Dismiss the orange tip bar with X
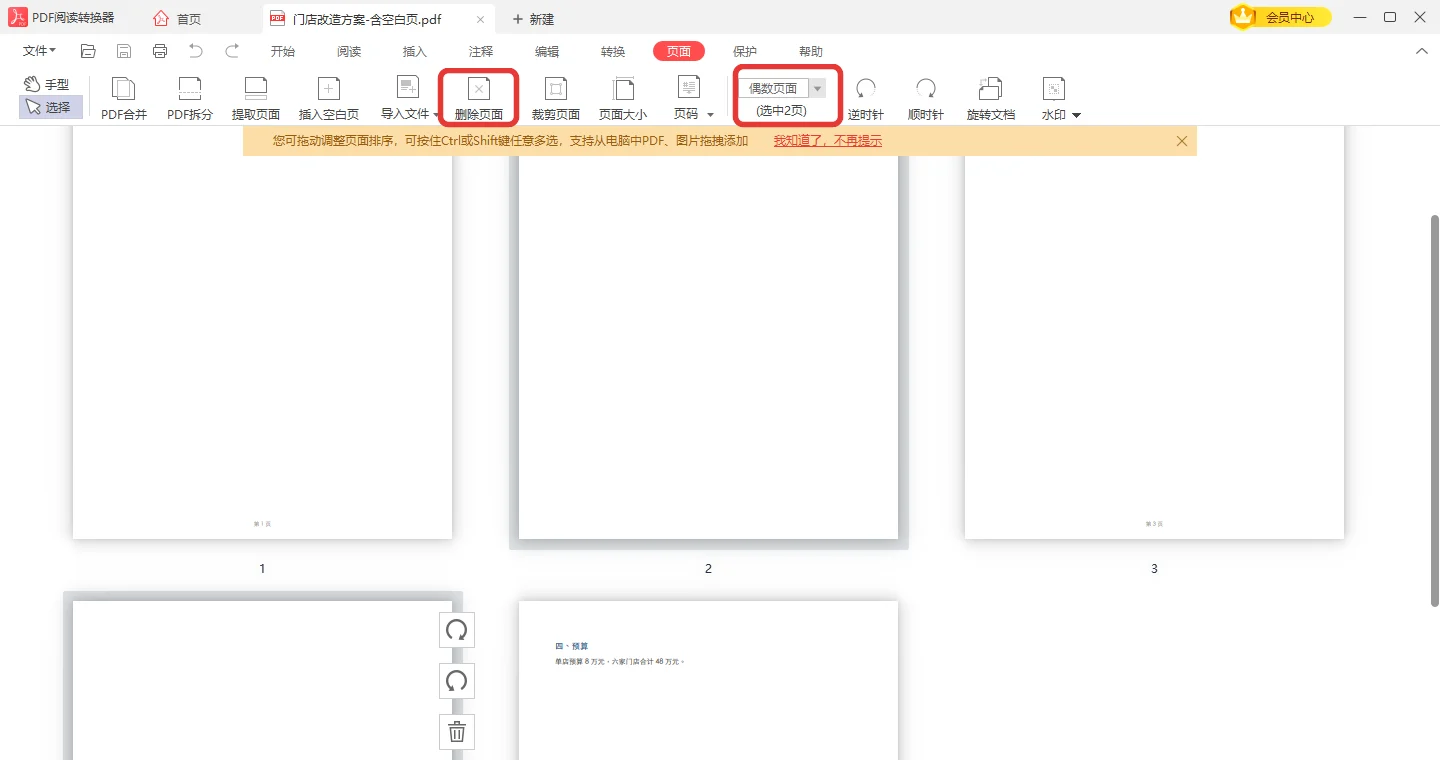 (1182, 141)
